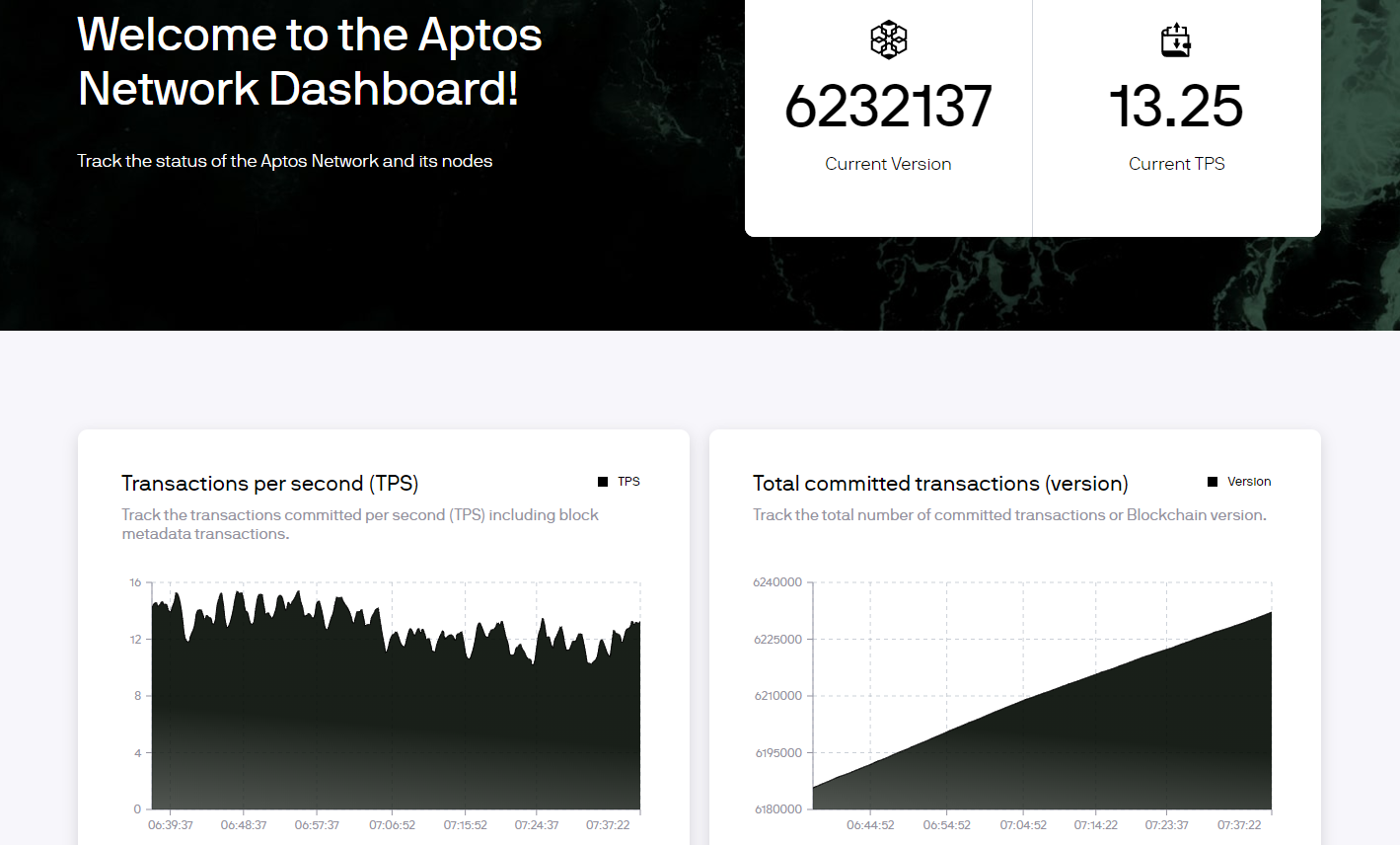Click the 16 value on TPS y-axis
1400x845 pixels.
click(x=135, y=582)
